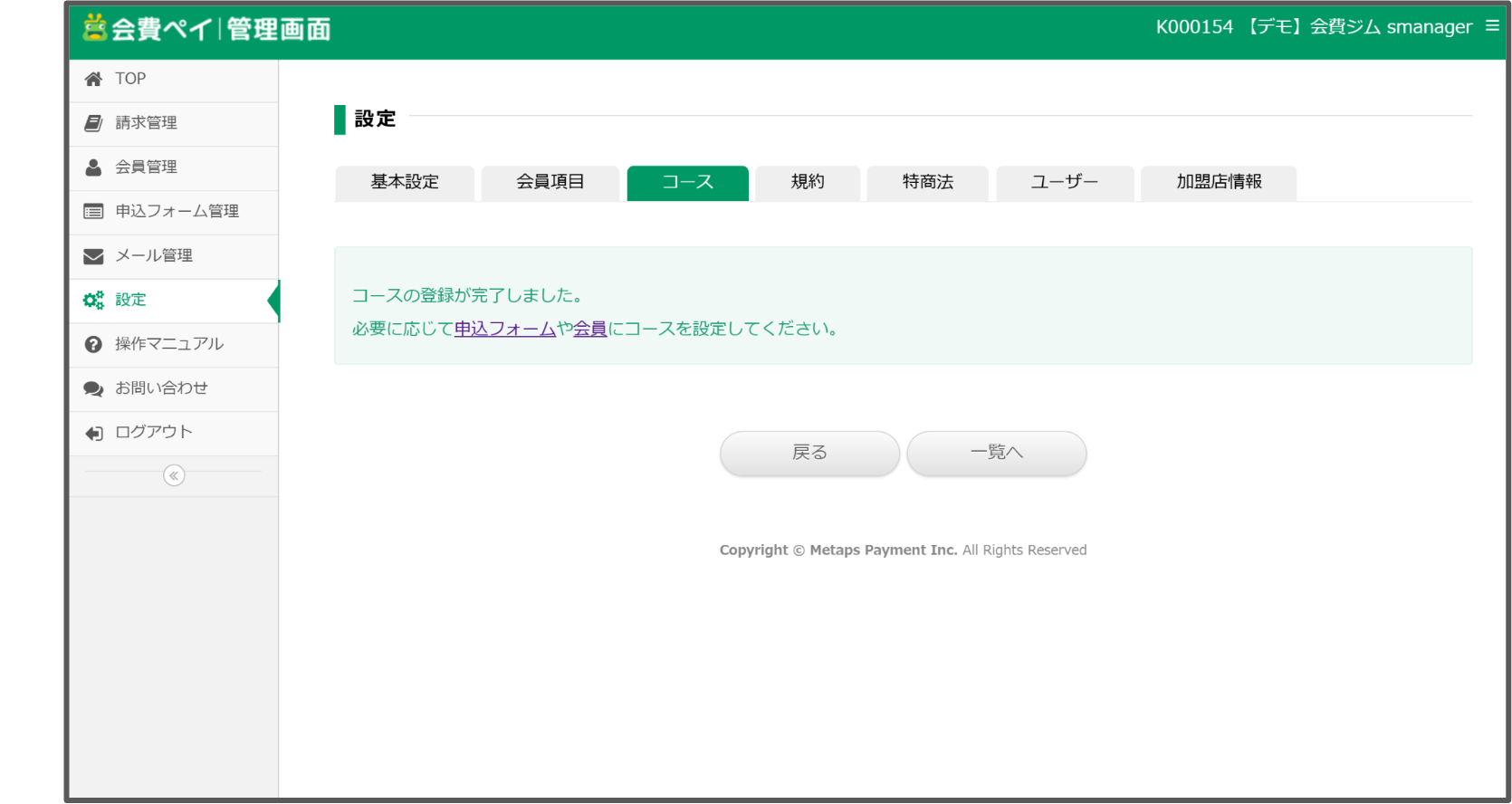Click the 設定 page heading
Image resolution: width=1512 pixels, height=804 pixels.
[375, 119]
